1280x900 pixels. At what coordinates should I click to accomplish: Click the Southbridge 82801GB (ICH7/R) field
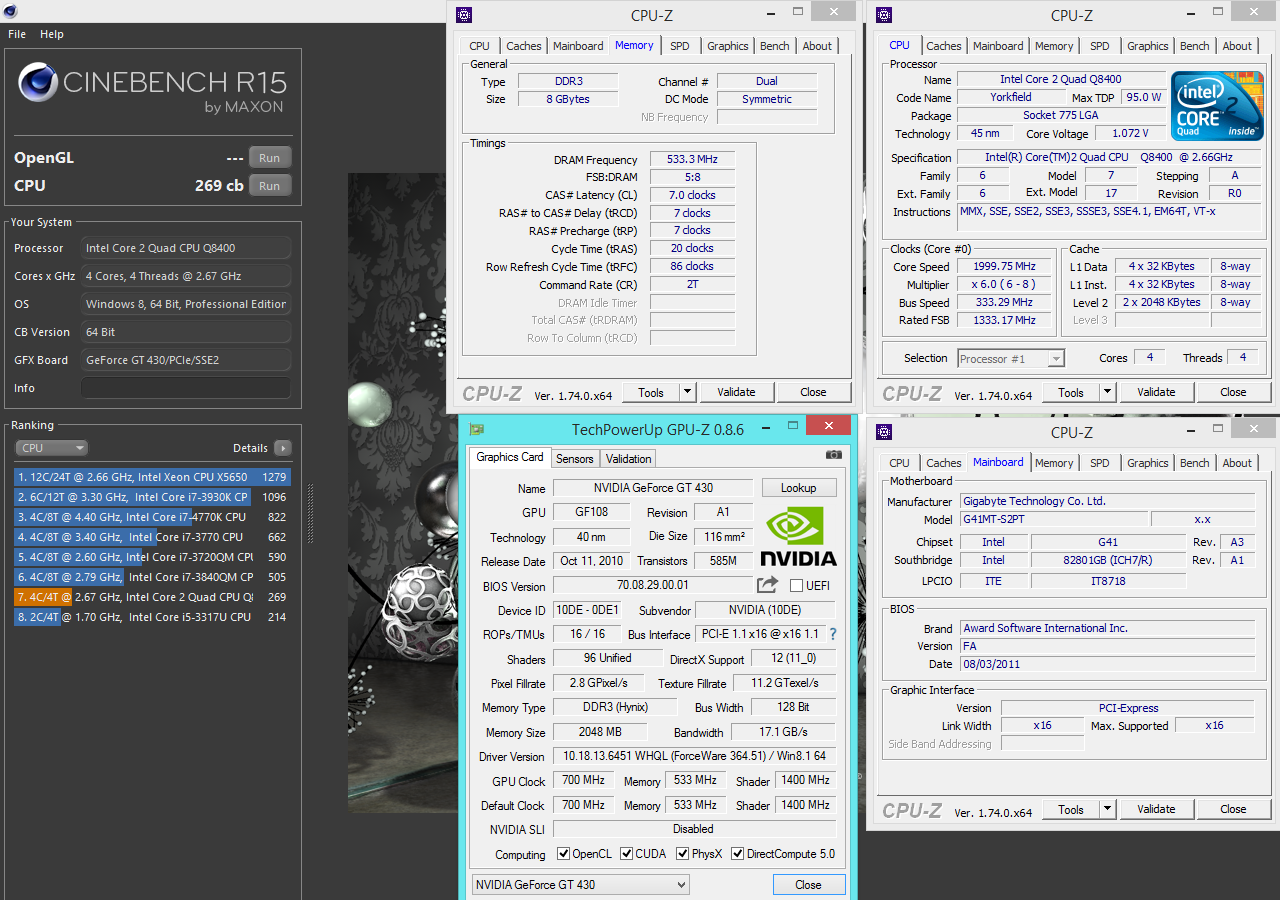(x=1108, y=560)
